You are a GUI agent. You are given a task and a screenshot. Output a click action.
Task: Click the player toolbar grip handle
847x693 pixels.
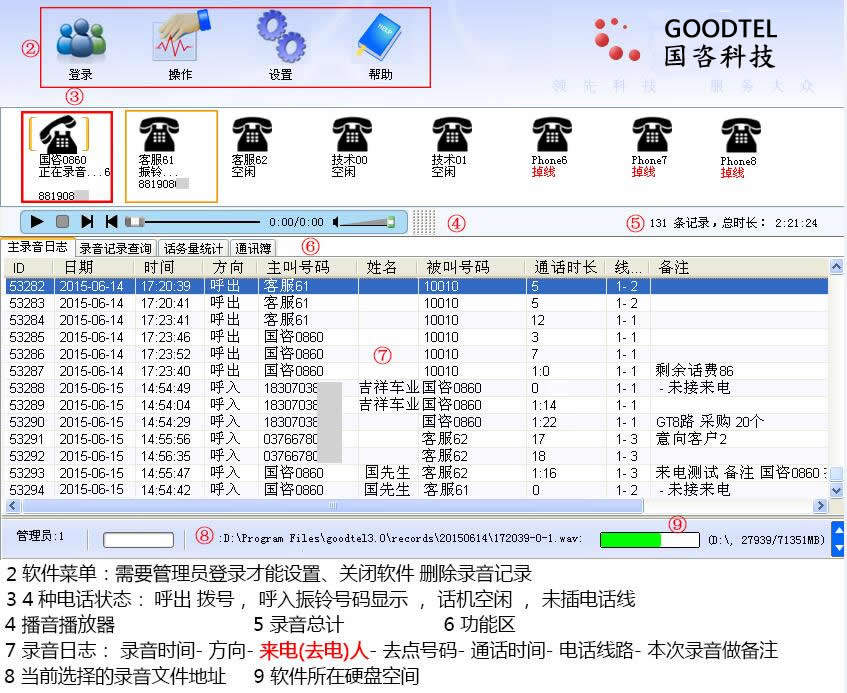(424, 222)
